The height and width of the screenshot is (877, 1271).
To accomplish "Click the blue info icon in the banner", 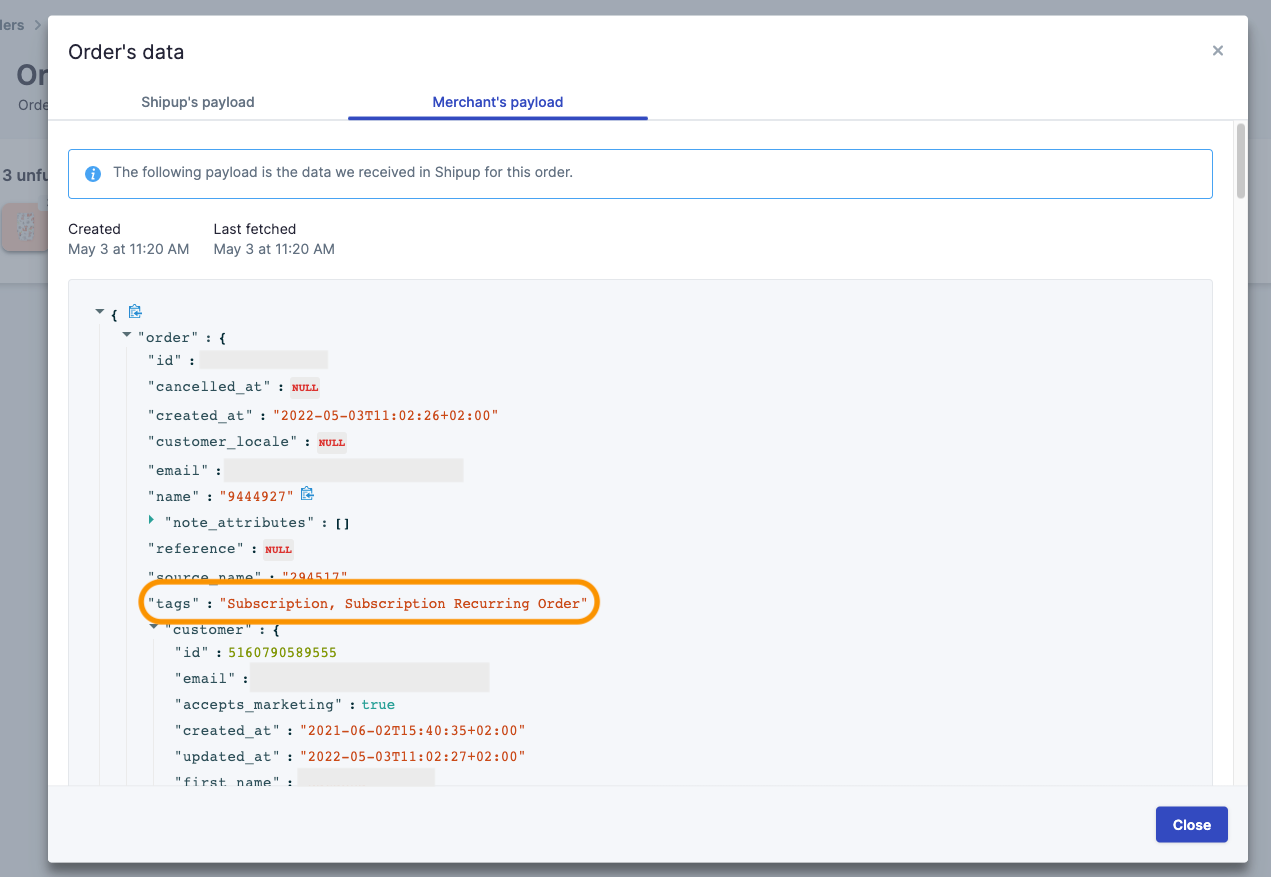I will coord(93,173).
